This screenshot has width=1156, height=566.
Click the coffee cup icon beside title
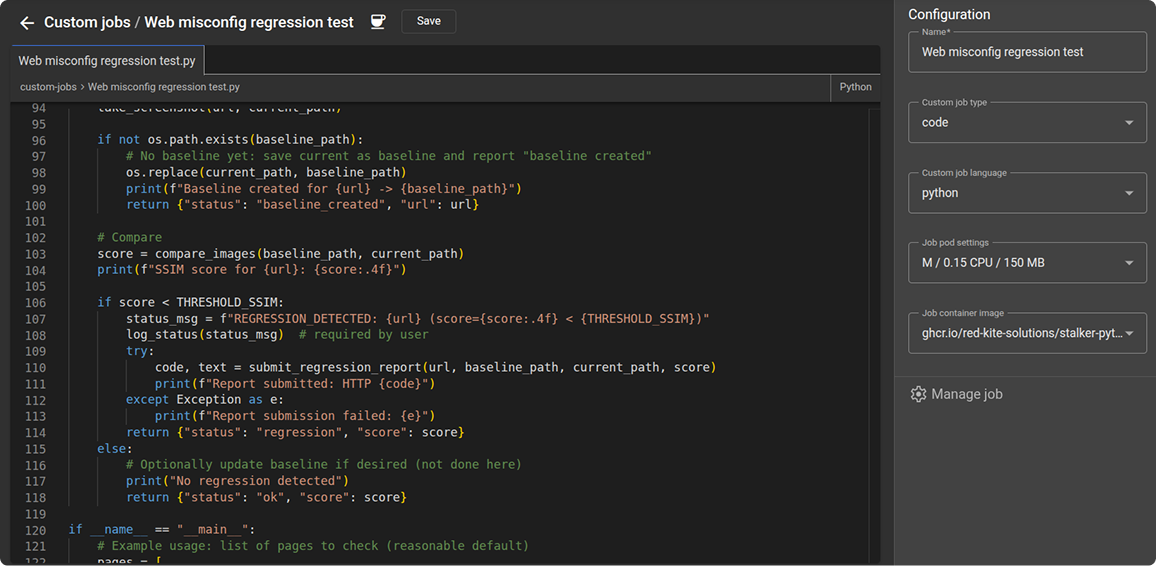[x=378, y=22]
